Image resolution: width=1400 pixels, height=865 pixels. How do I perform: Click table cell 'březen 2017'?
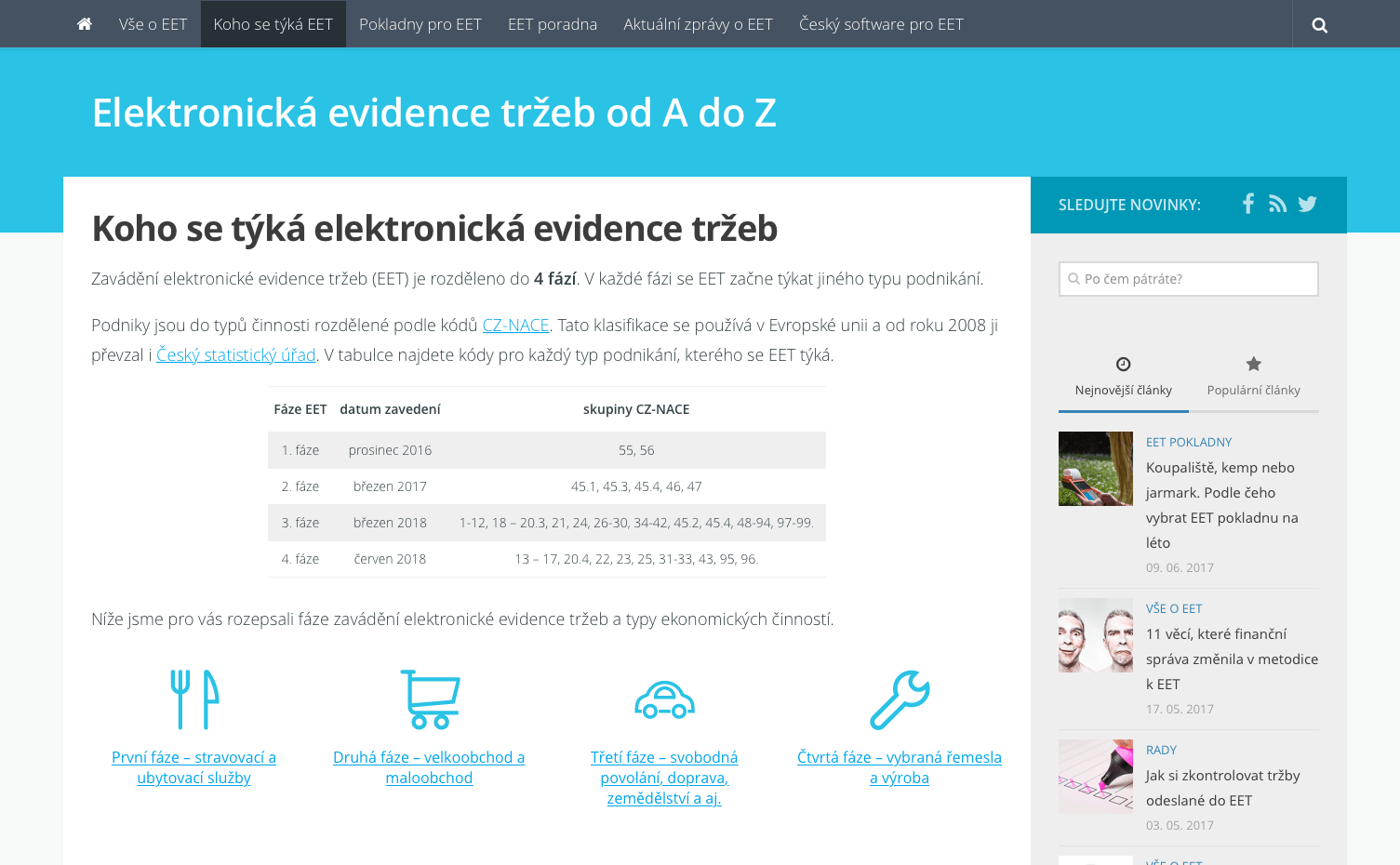390,486
